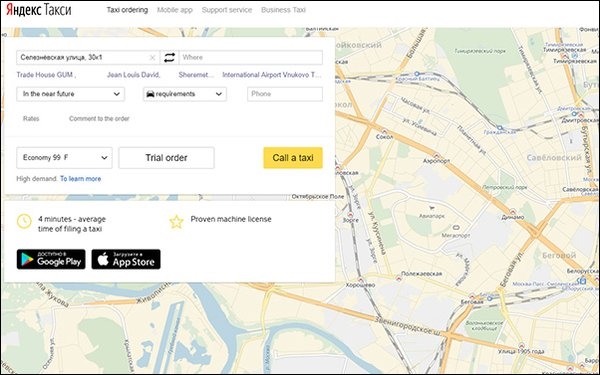Viewport: 600px width, 375px height.
Task: Open the Google Play store badge
Action: (51, 259)
